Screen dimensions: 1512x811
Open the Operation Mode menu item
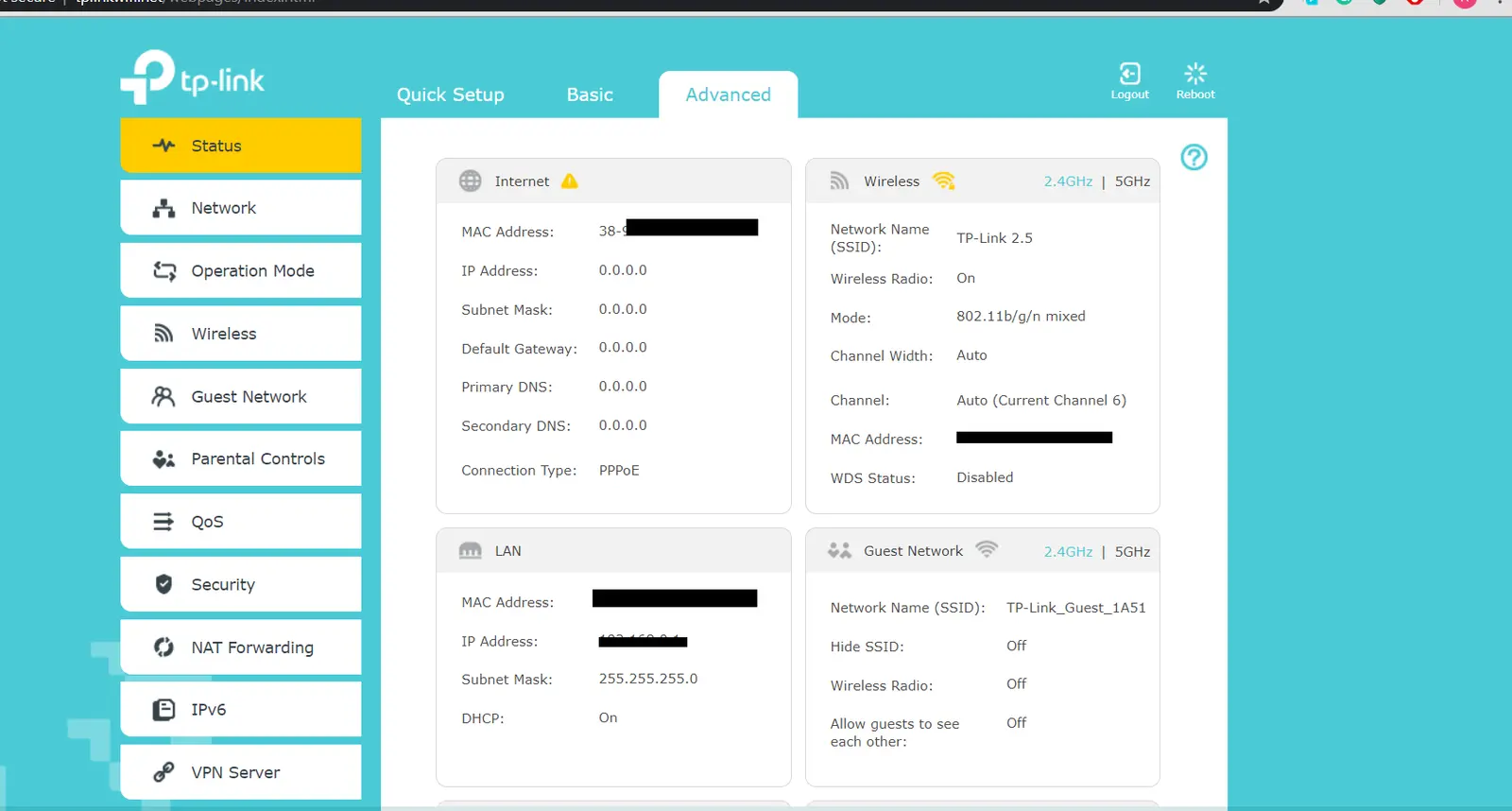[x=241, y=271]
